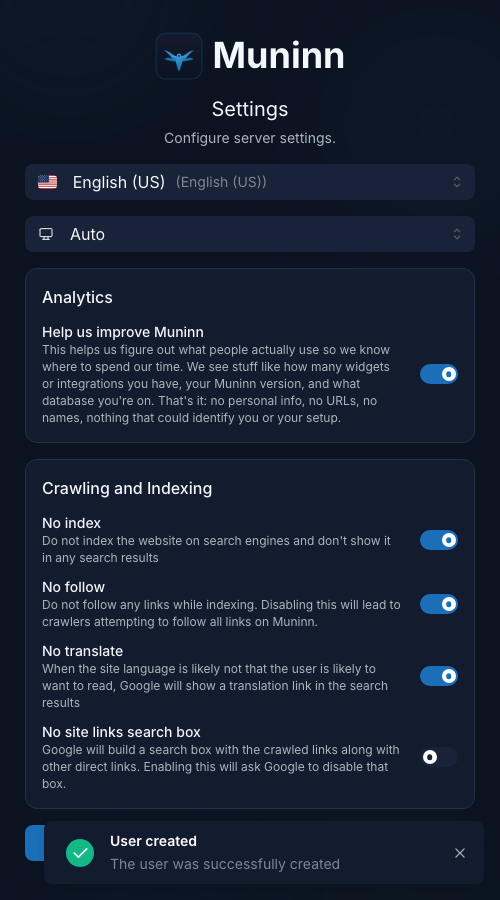Enable No site links search box toggle

[x=439, y=757]
